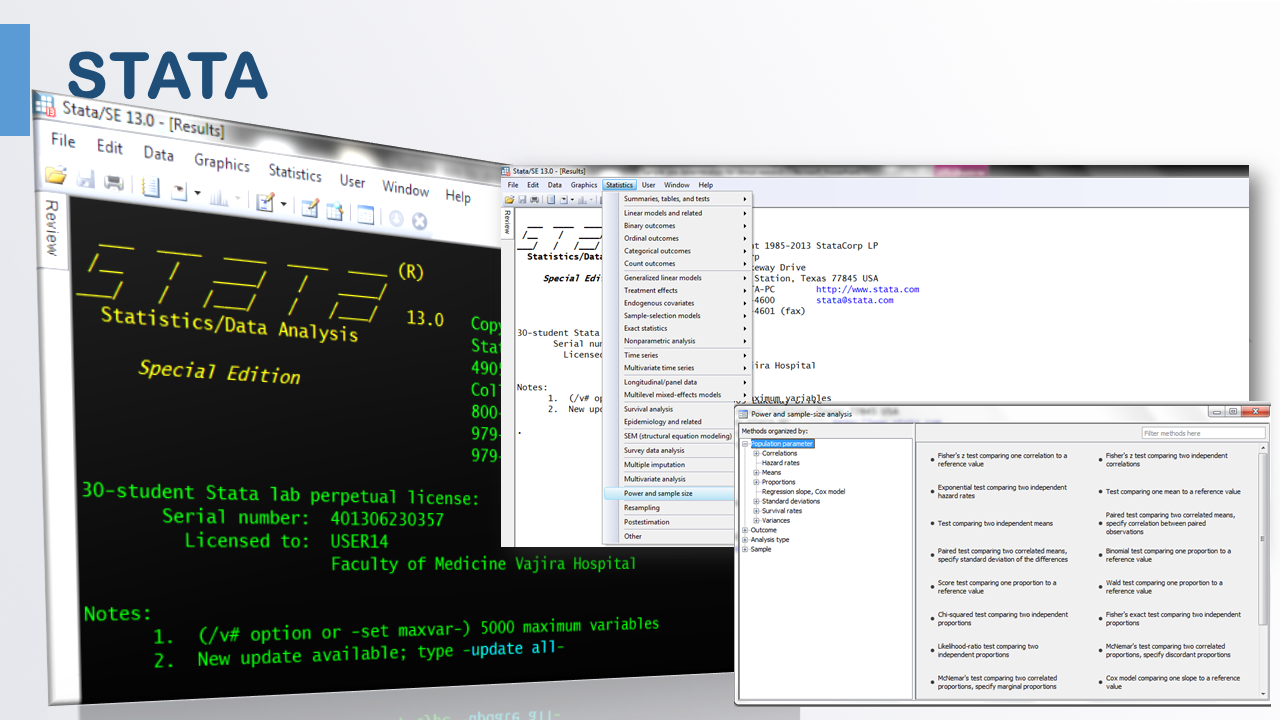Viewport: 1280px width, 720px height.
Task: Choose Postestimation menu entry
Action: [x=670, y=522]
